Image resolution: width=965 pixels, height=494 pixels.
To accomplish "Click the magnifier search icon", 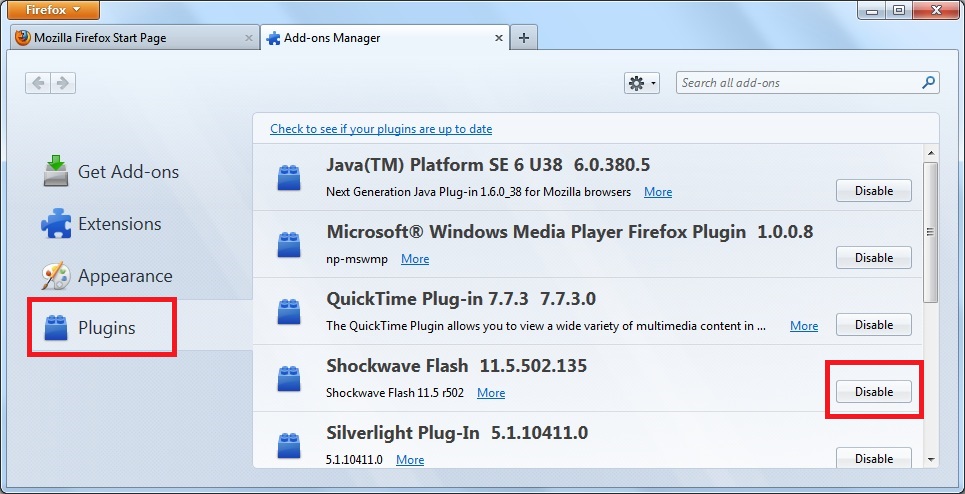I will coord(928,82).
